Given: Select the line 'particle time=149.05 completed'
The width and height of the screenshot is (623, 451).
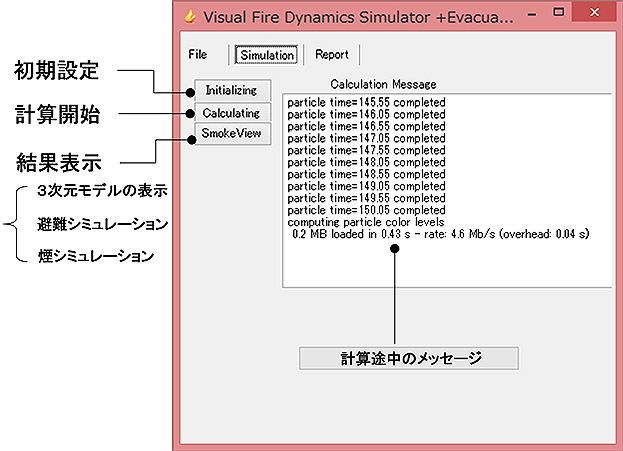Looking at the screenshot, I should 366,186.
